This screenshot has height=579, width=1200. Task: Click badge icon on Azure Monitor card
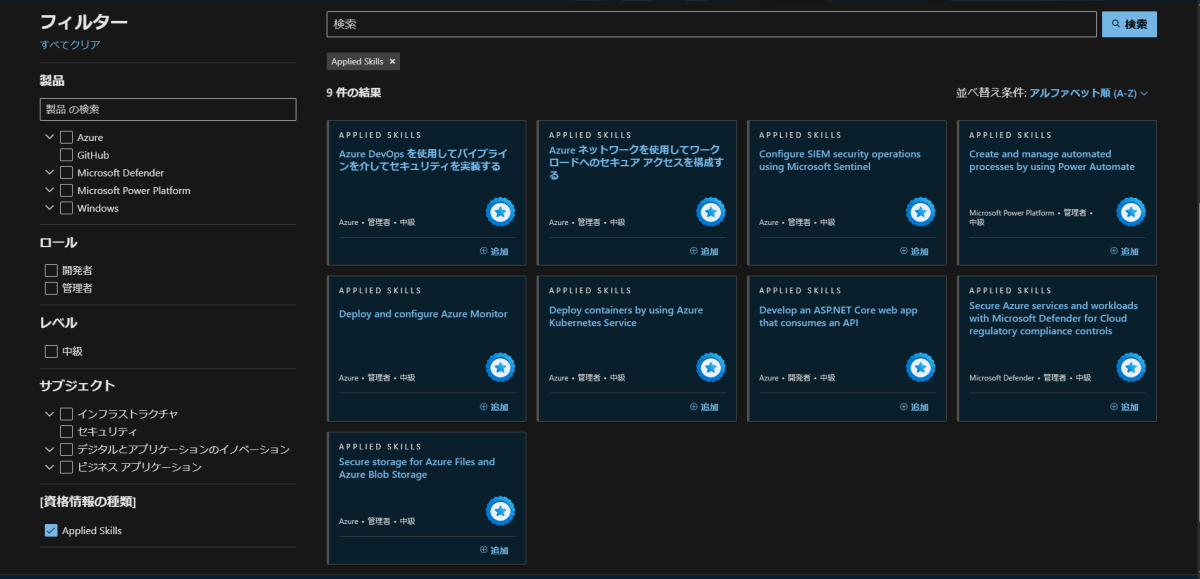pyautogui.click(x=501, y=368)
